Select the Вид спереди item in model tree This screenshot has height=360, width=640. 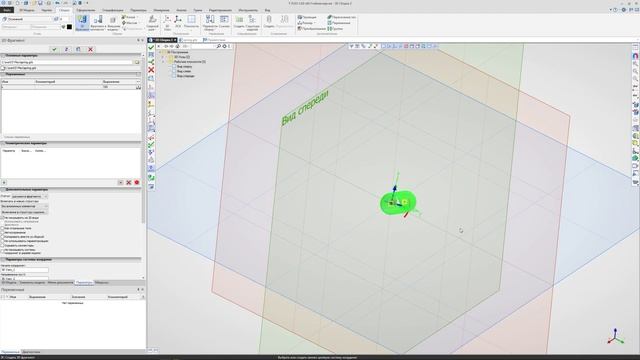pos(186,76)
